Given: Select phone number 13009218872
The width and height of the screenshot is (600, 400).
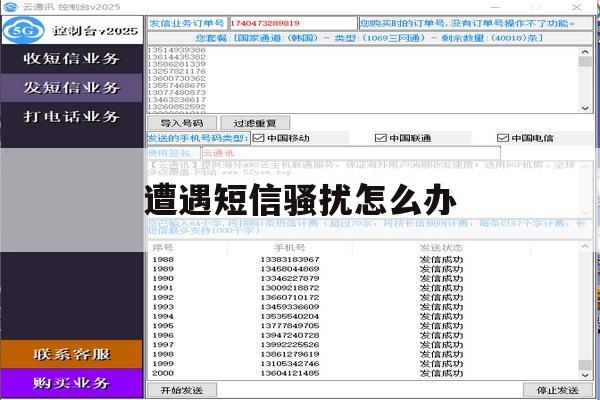Looking at the screenshot, I should pyautogui.click(x=290, y=288).
